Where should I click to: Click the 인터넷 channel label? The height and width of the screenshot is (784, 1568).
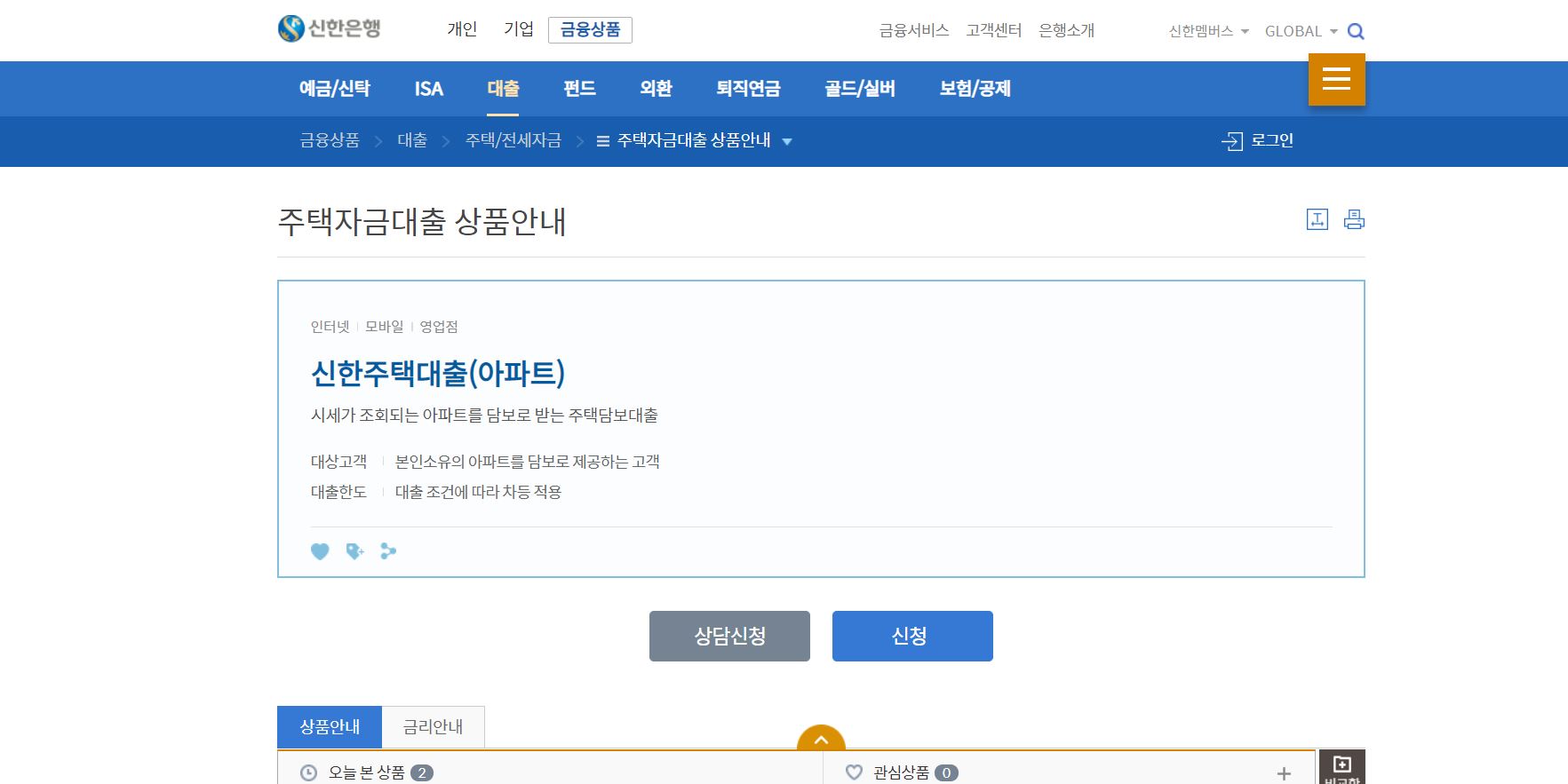[x=330, y=327]
